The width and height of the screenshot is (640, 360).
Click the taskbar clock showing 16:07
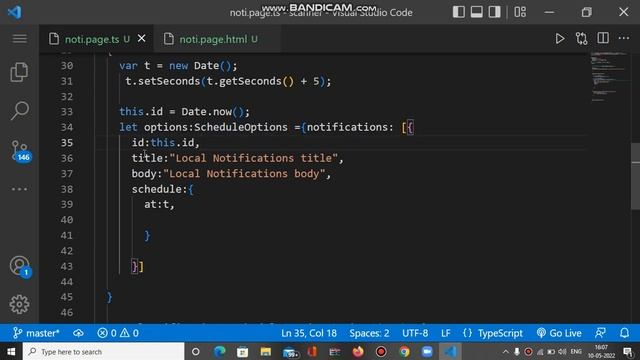pos(601,351)
